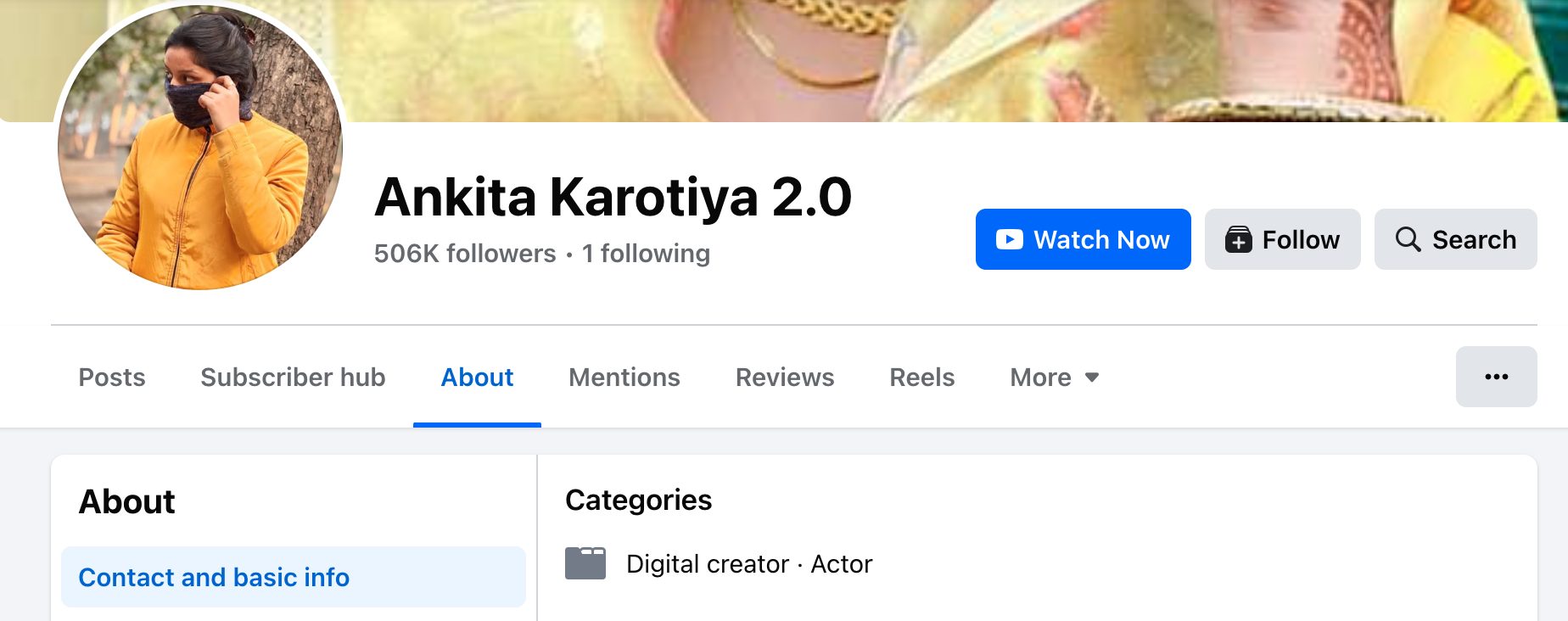
Task: Select the About tab
Action: coord(477,378)
